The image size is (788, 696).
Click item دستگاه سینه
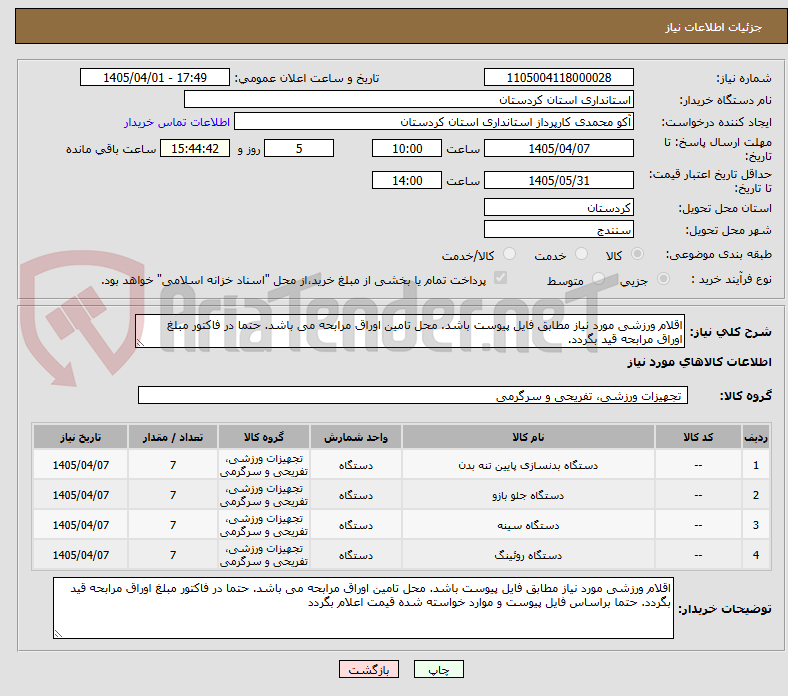[x=528, y=525]
